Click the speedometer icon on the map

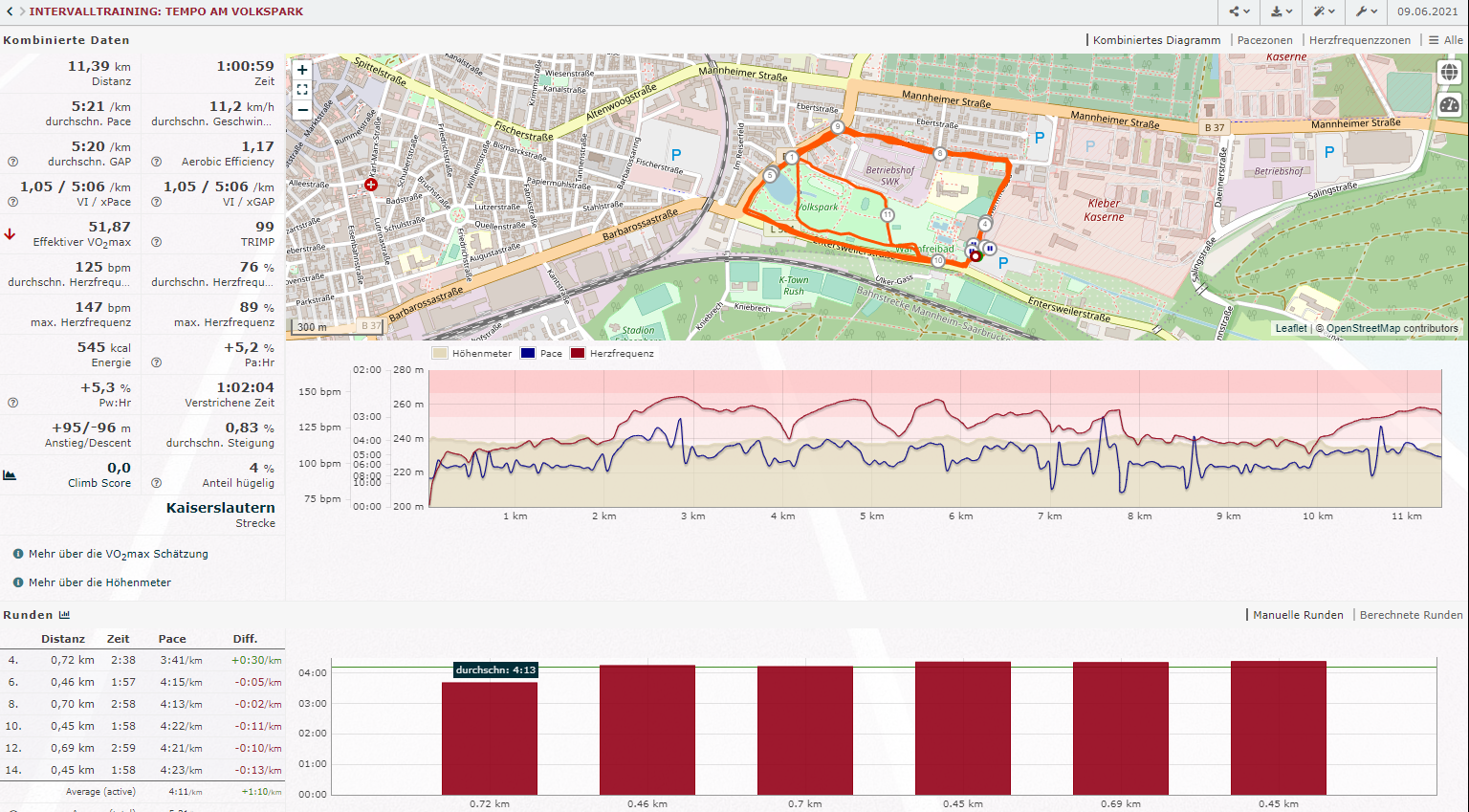(1450, 105)
